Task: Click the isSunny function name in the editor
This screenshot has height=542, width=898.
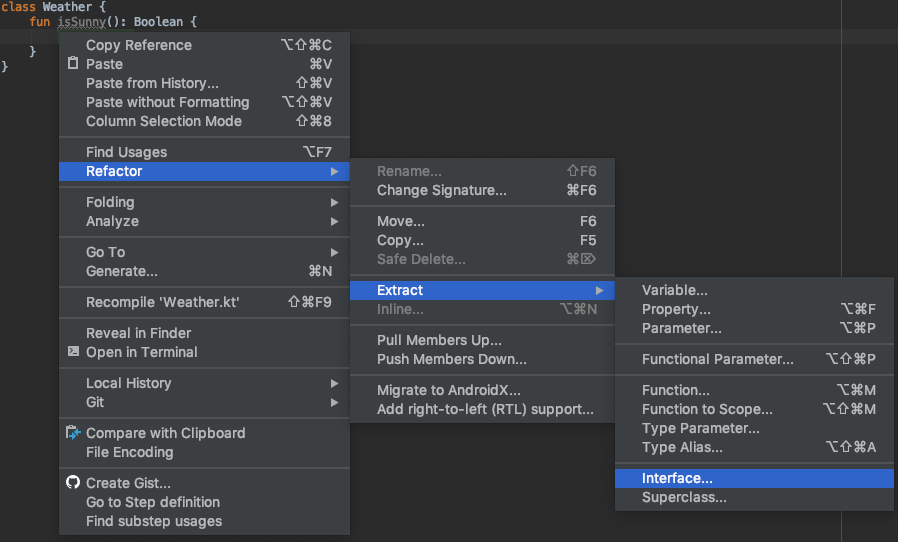Action: [x=81, y=22]
